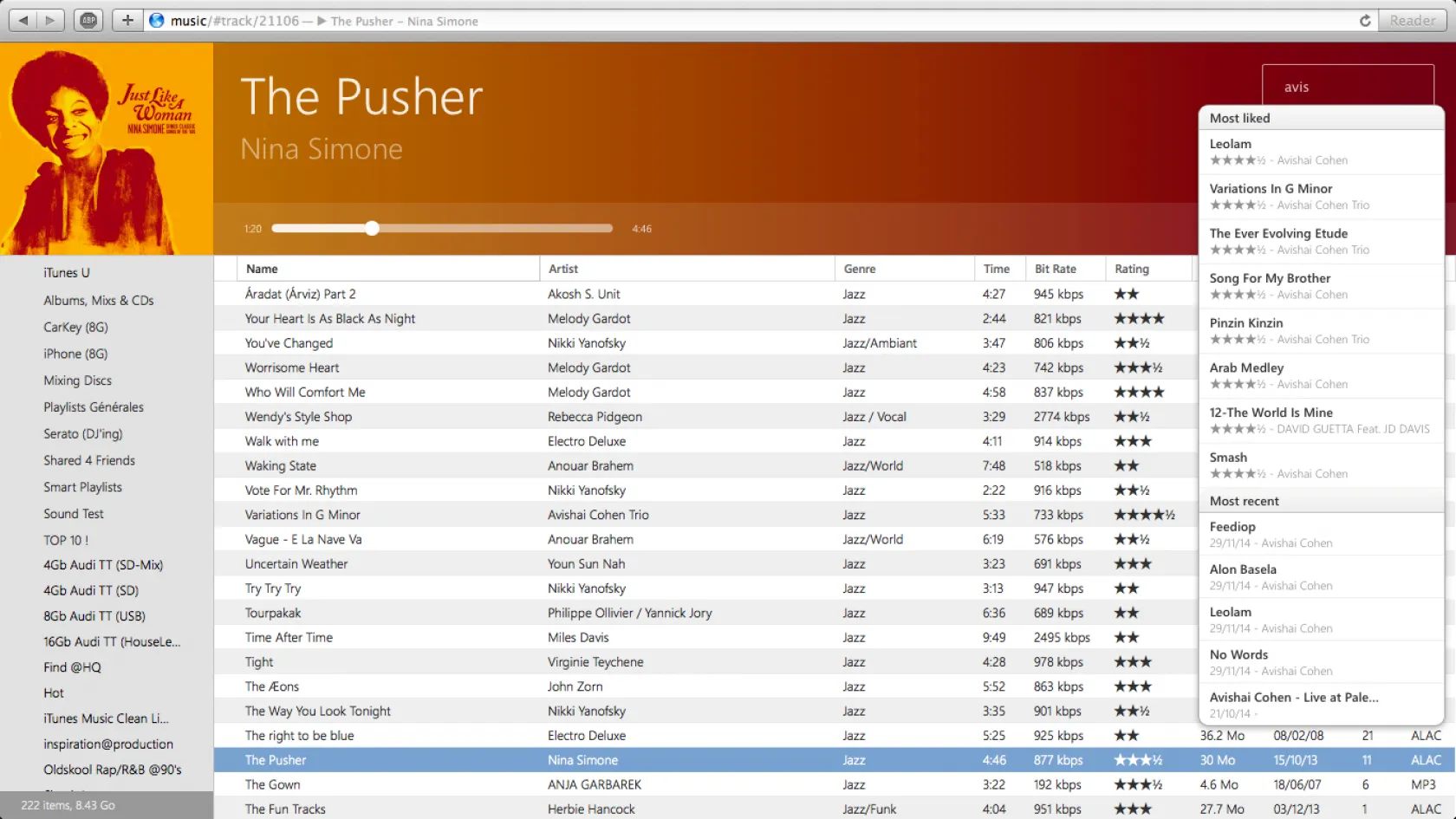Image resolution: width=1456 pixels, height=819 pixels.
Task: Click the Reader button
Action: pos(1412,21)
